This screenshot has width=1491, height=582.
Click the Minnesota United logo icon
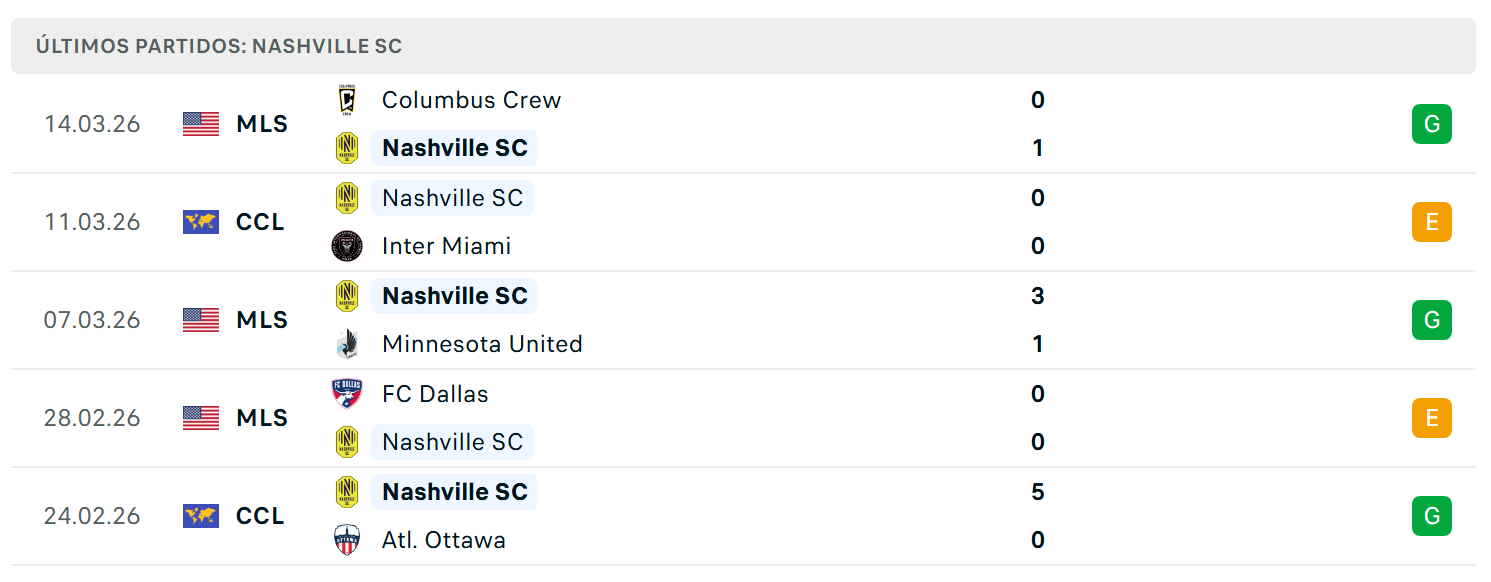coord(347,344)
